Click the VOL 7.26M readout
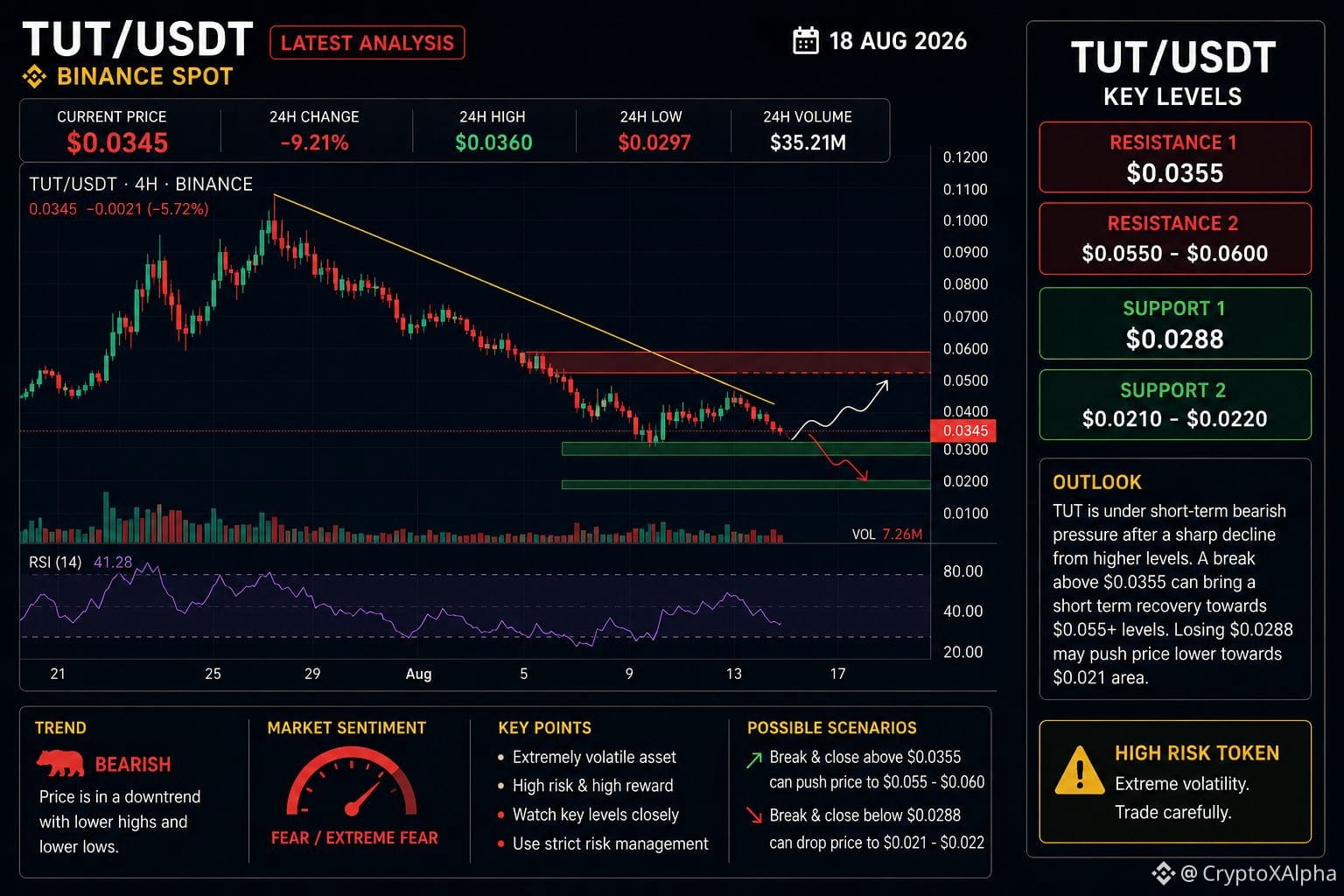 886,534
